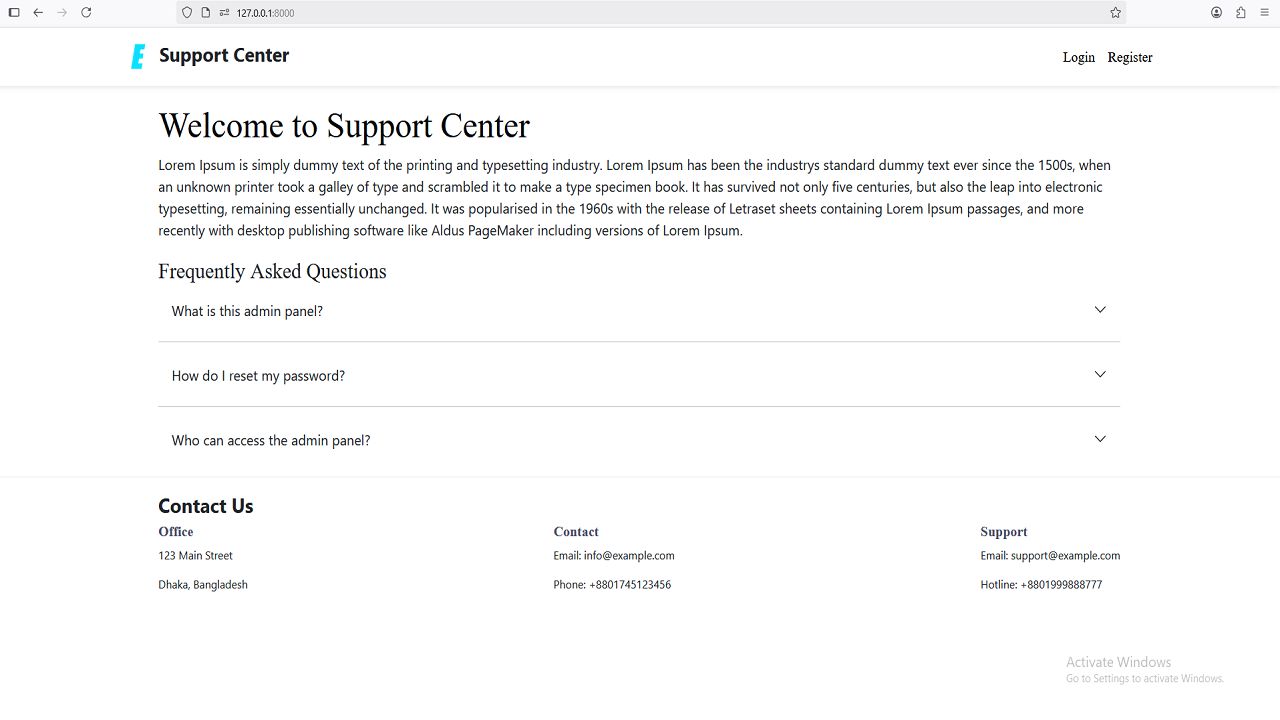Click the Support Center title link
Image resolution: width=1280 pixels, height=720 pixels.
pyautogui.click(x=224, y=56)
